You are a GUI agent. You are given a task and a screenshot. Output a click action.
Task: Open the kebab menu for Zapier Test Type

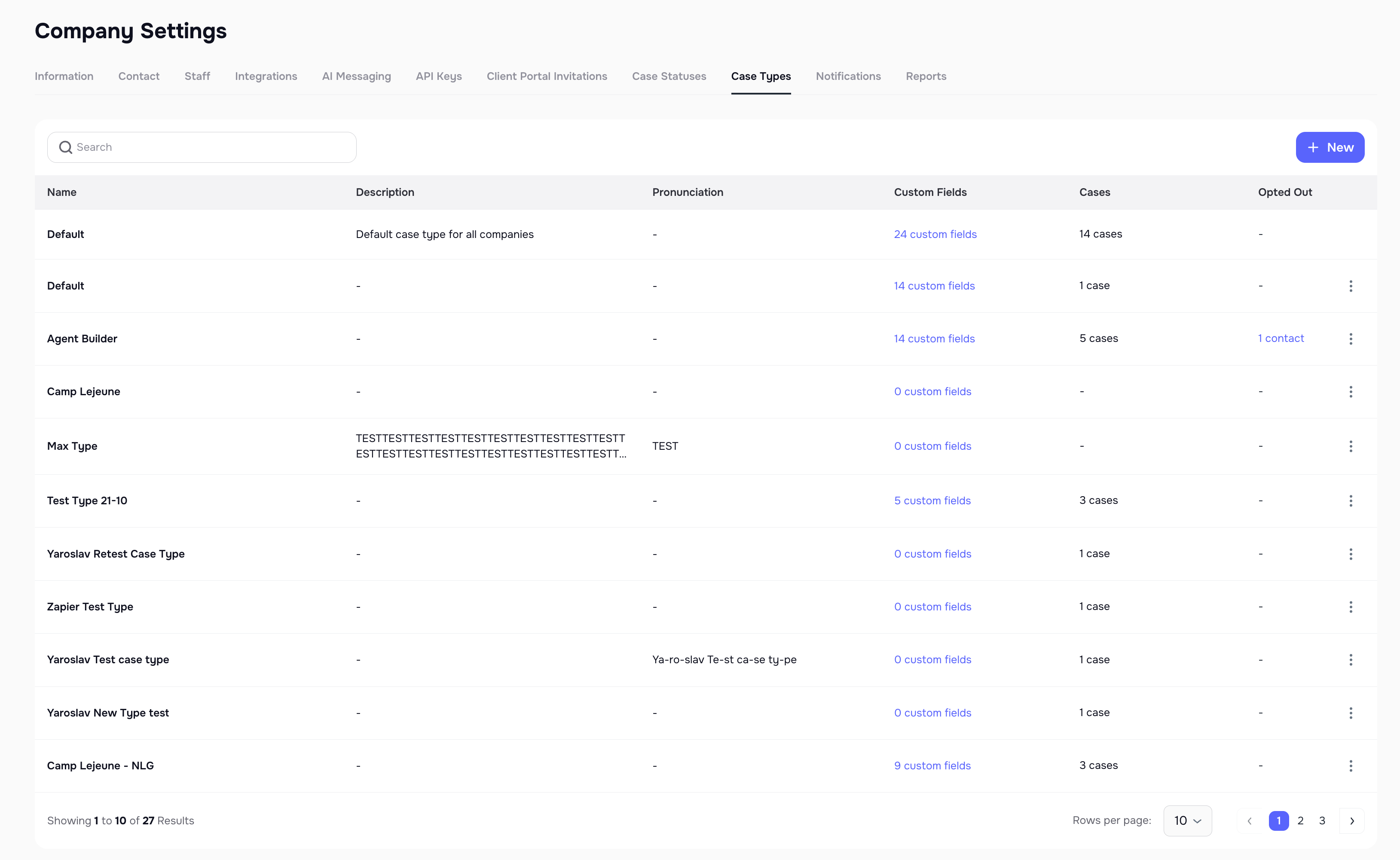pos(1351,606)
